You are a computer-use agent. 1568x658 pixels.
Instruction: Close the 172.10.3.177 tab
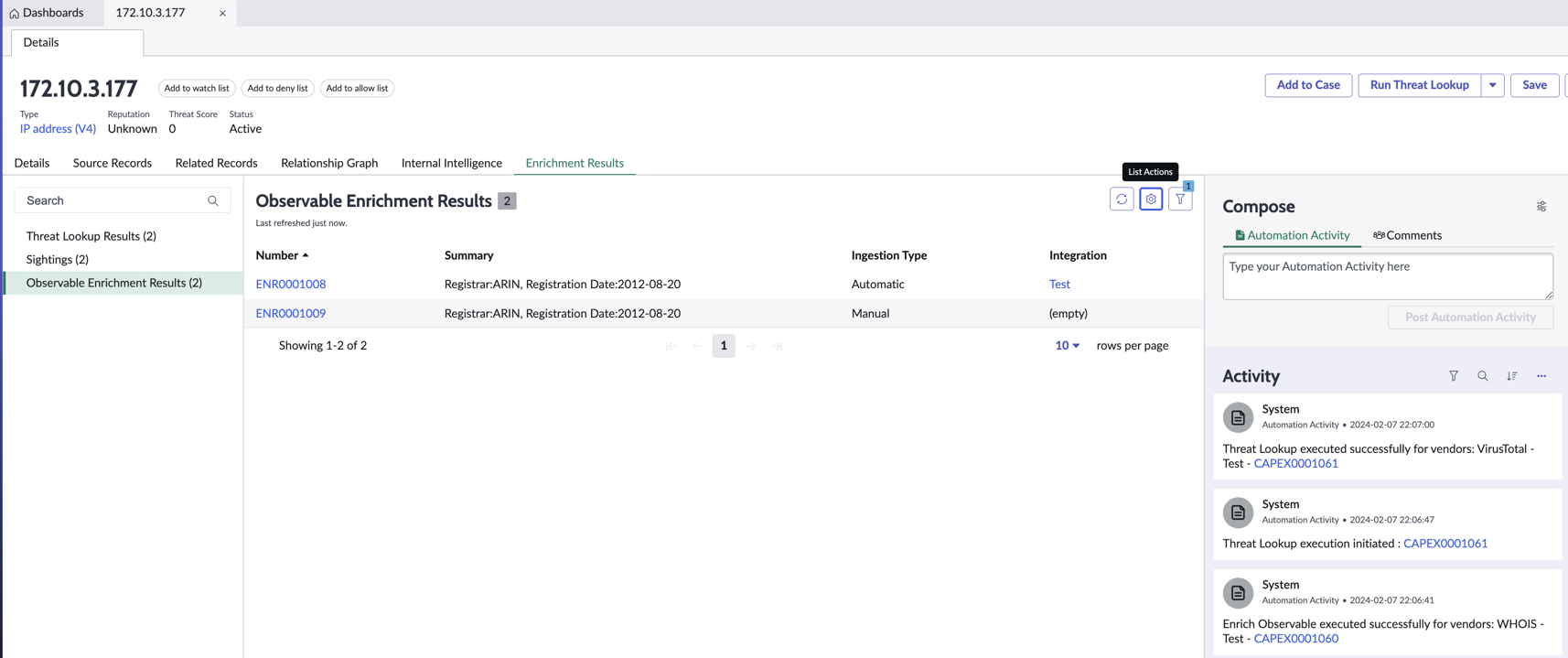222,13
